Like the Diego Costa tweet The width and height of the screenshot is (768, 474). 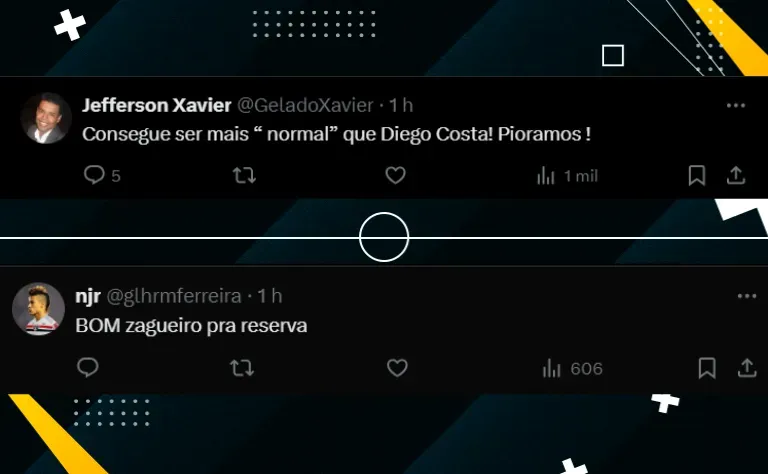point(395,175)
